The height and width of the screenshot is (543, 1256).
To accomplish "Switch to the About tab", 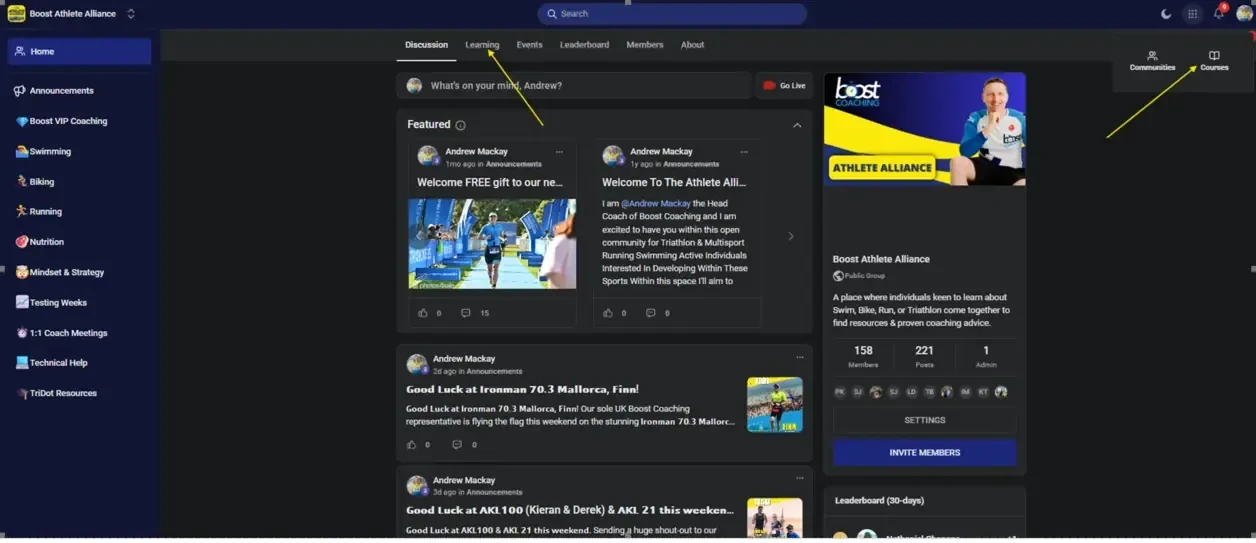I will coord(692,45).
